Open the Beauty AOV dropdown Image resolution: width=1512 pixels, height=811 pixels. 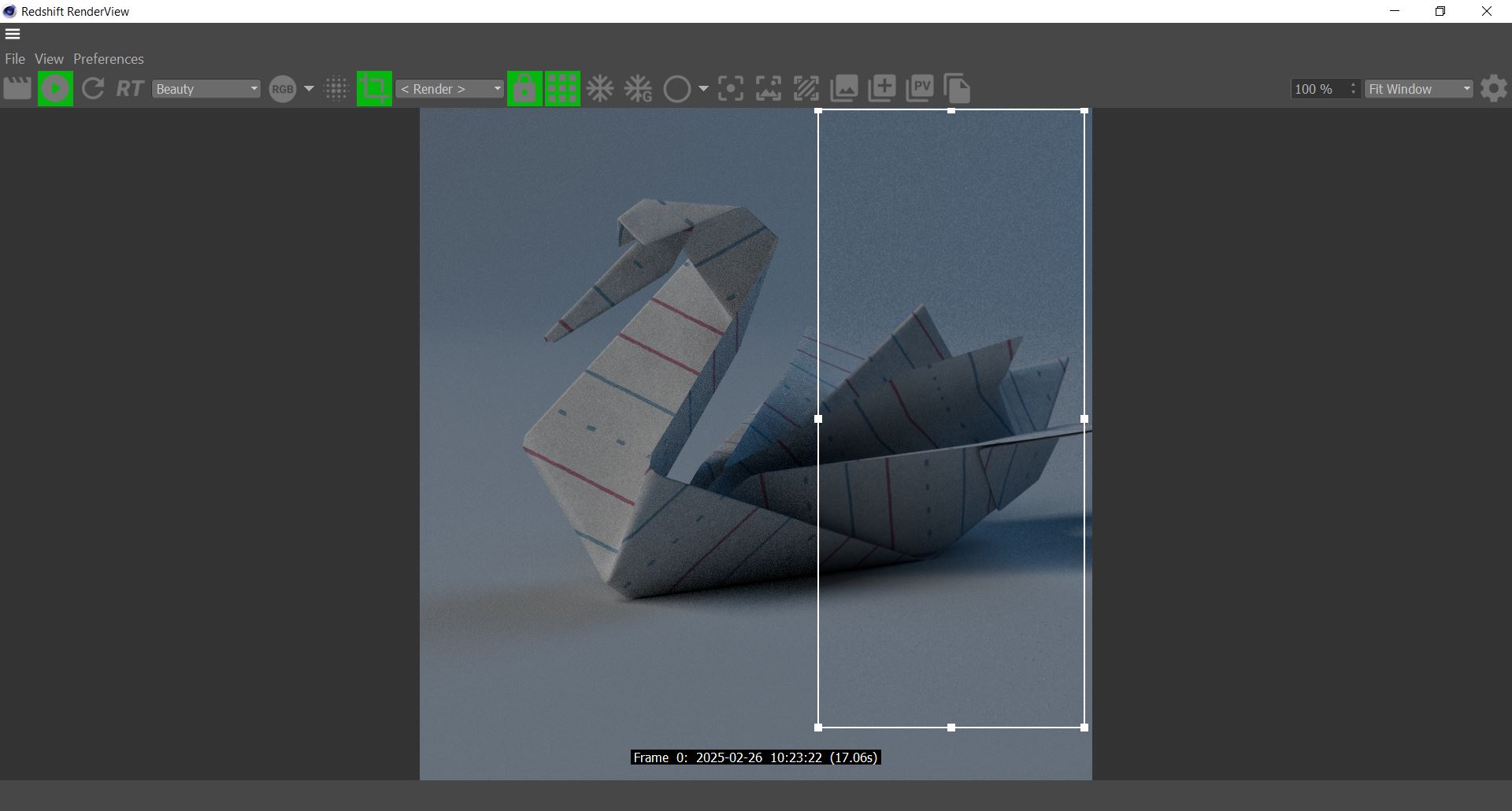pos(206,89)
